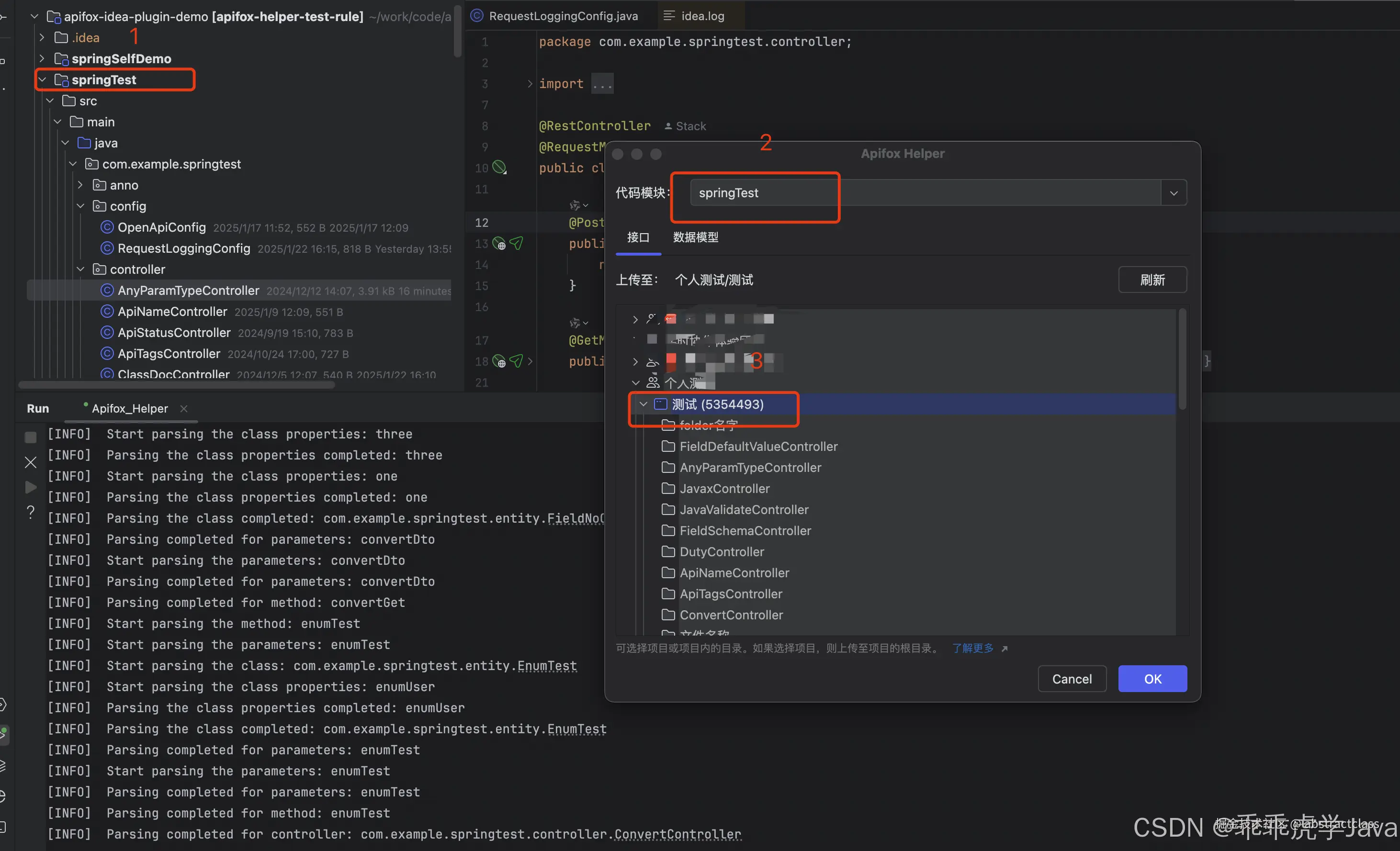Open the 代码模块 module dropdown arrow
Image resolution: width=1400 pixels, height=851 pixels.
click(1174, 193)
